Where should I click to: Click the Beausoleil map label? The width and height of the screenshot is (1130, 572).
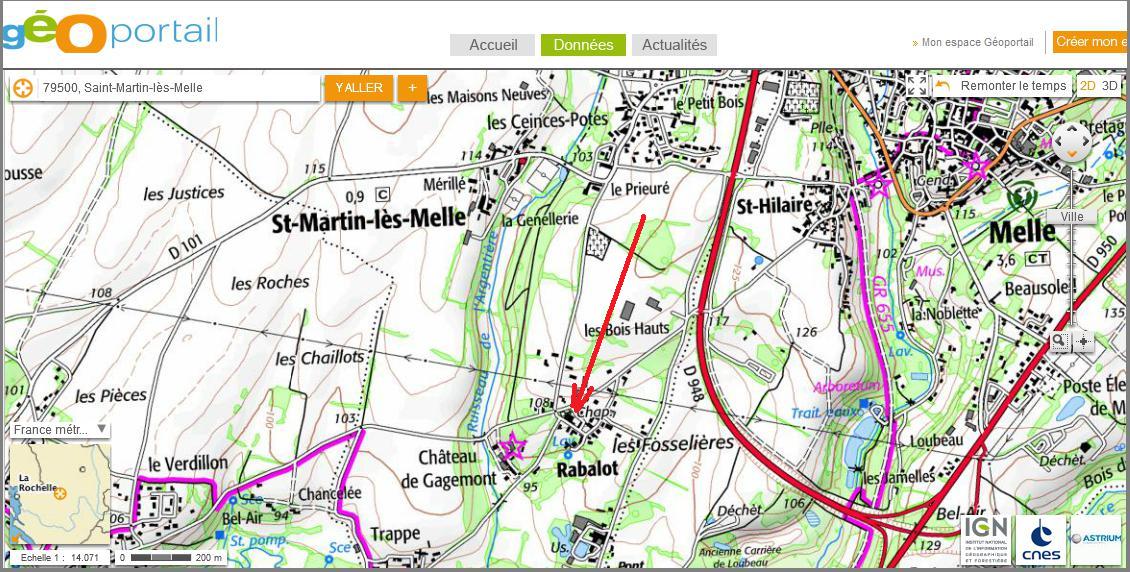coord(1041,287)
